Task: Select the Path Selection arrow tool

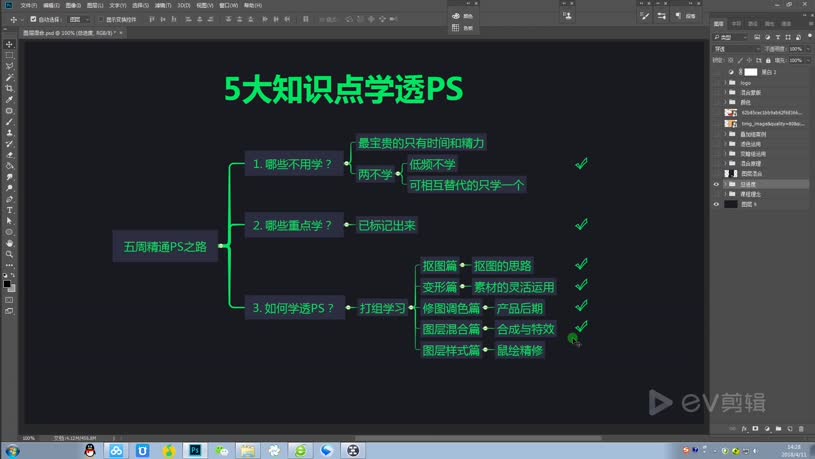Action: tap(9, 221)
